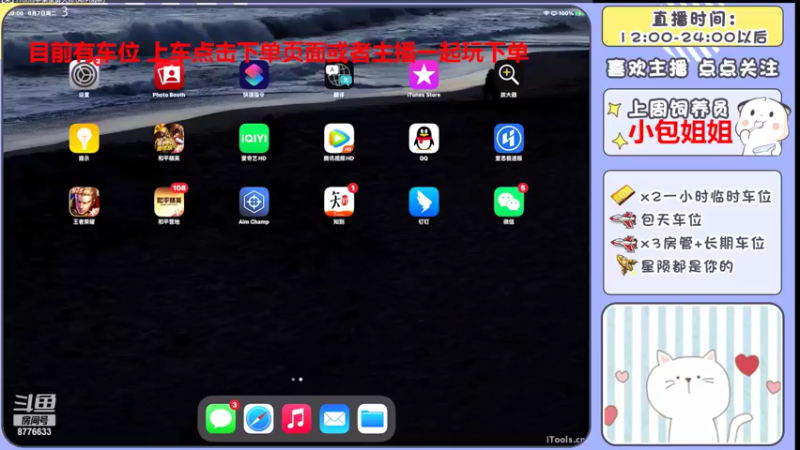Image resolution: width=800 pixels, height=450 pixels.
Task: Open the Tips app (提示)
Action: point(84,138)
